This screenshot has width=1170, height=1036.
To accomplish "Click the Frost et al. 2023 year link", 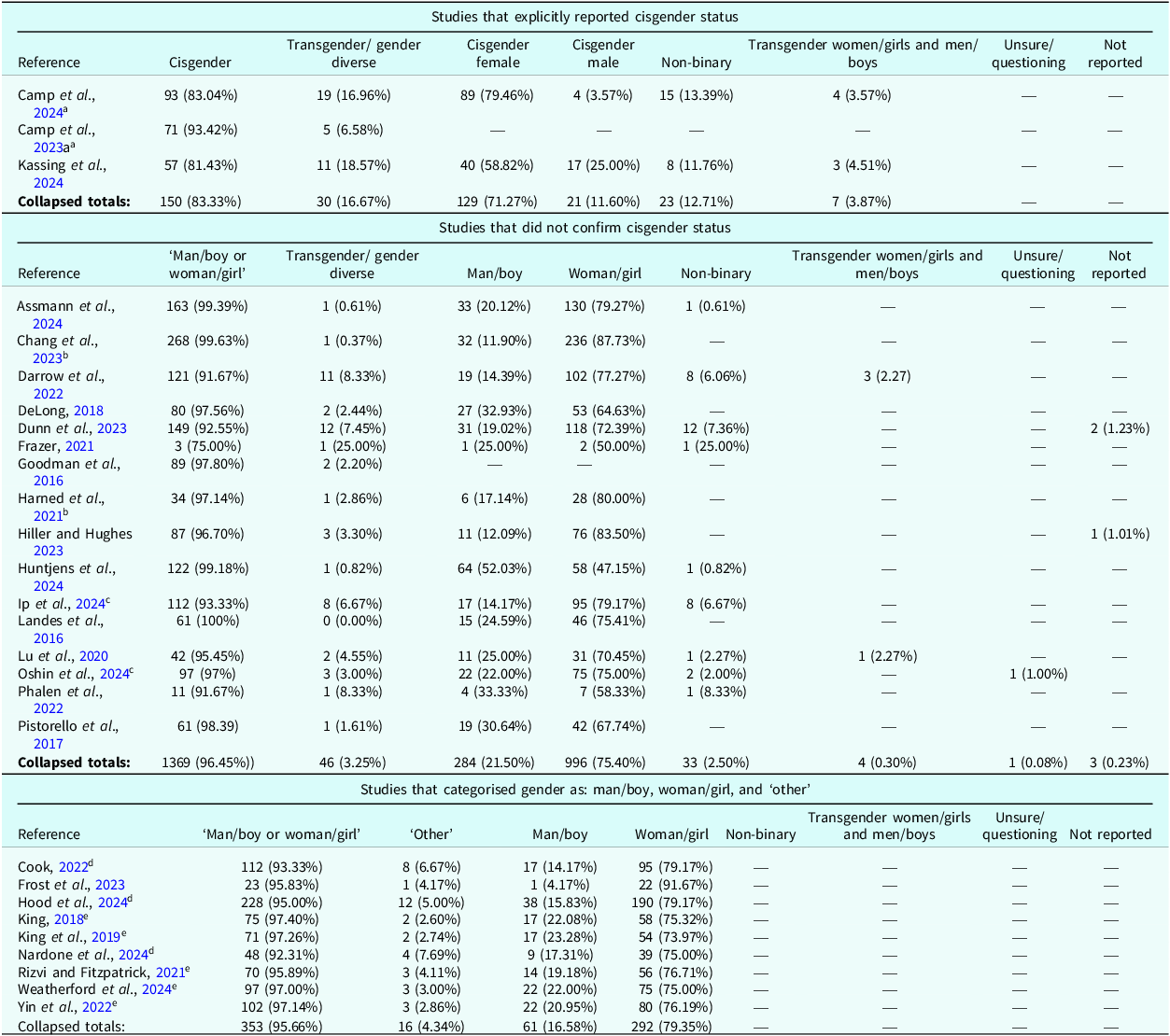I will (109, 885).
